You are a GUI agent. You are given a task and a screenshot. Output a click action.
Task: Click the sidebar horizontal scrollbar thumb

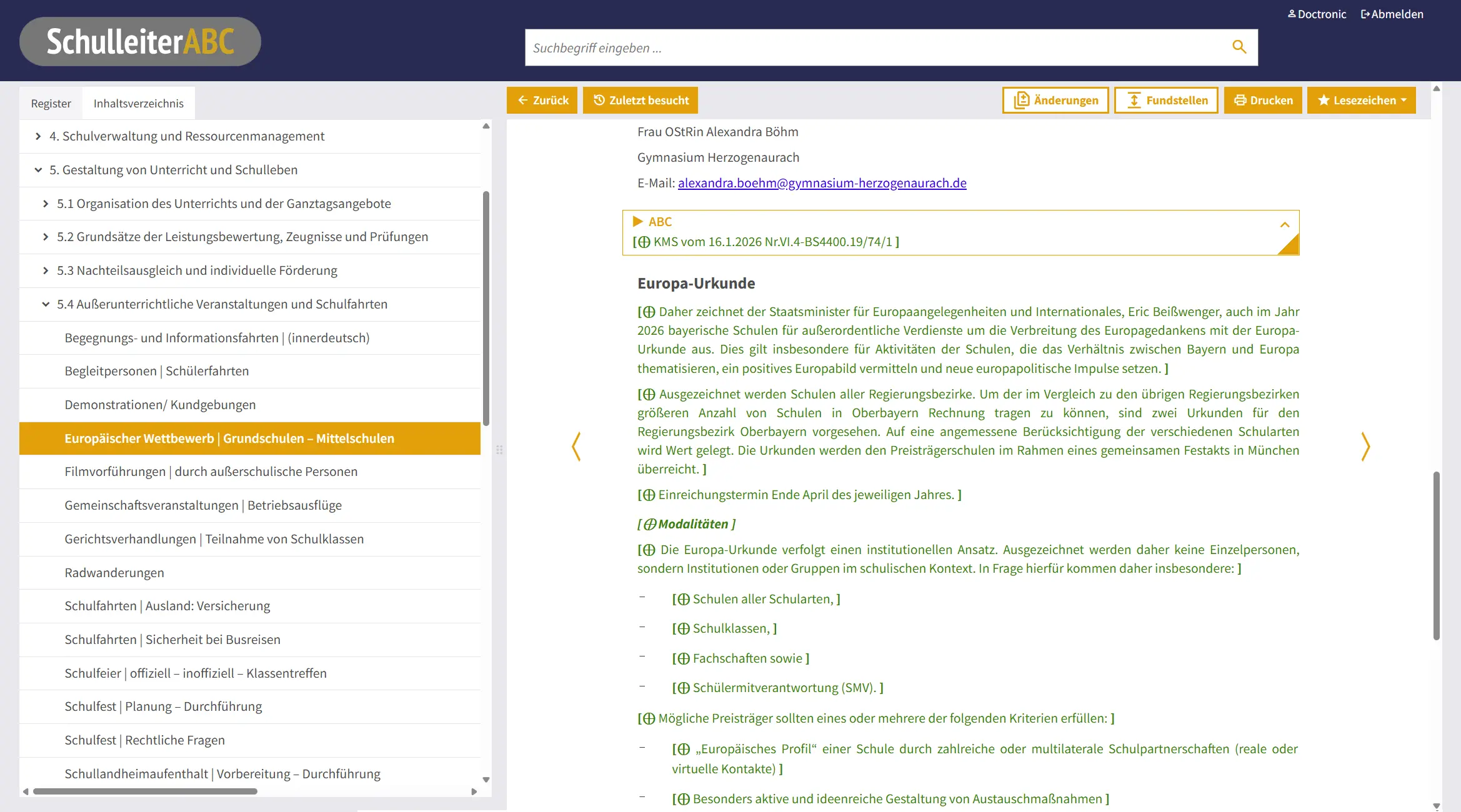[x=145, y=791]
